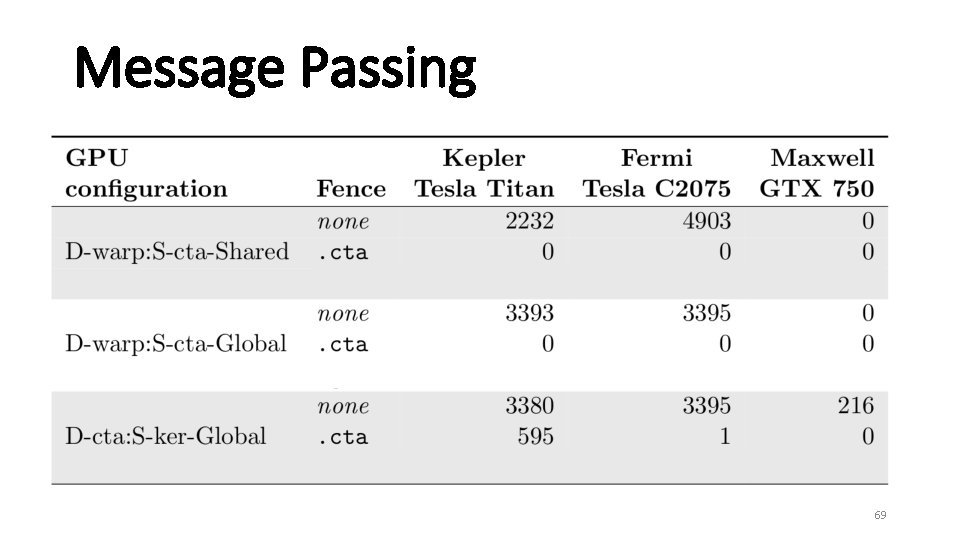
Task: Select the D-warp:S-cta-Global row label
Action: tap(176, 344)
